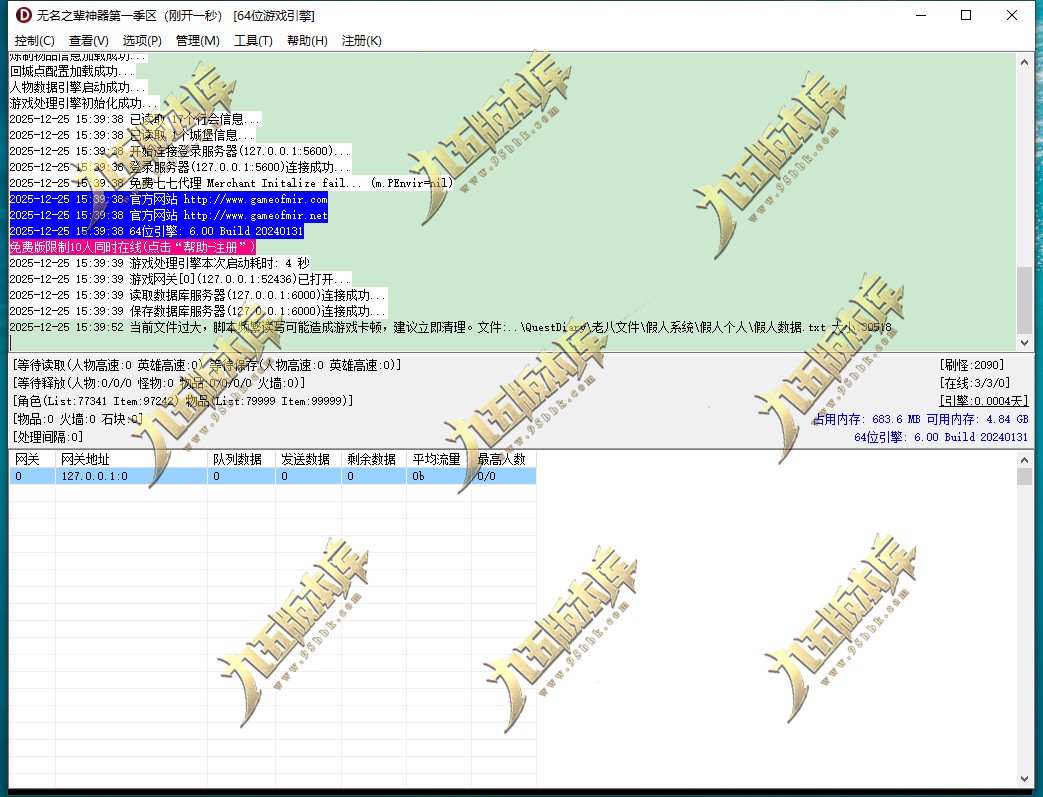
Task: Click the [等待读取(人物高速:0 英雄高速:0) status line
Action: pyautogui.click(x=207, y=365)
